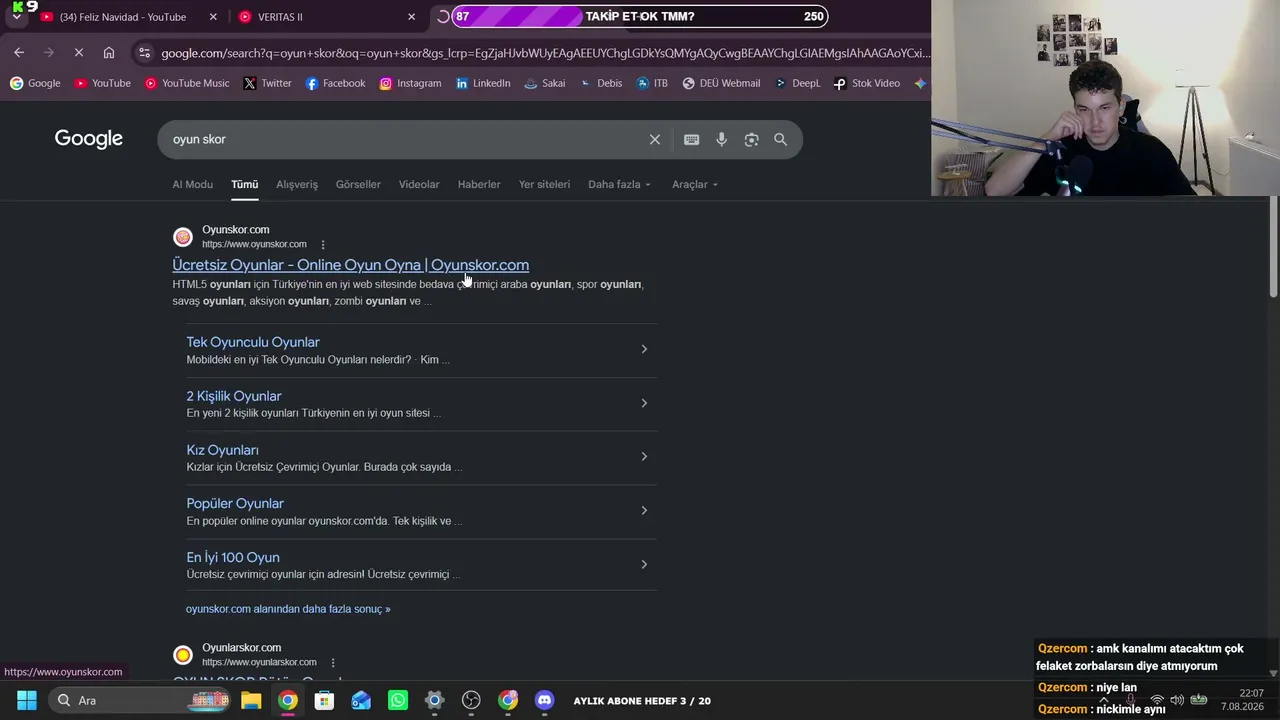Open the Sakai bookmark
The image size is (1280, 720).
[x=545, y=84]
